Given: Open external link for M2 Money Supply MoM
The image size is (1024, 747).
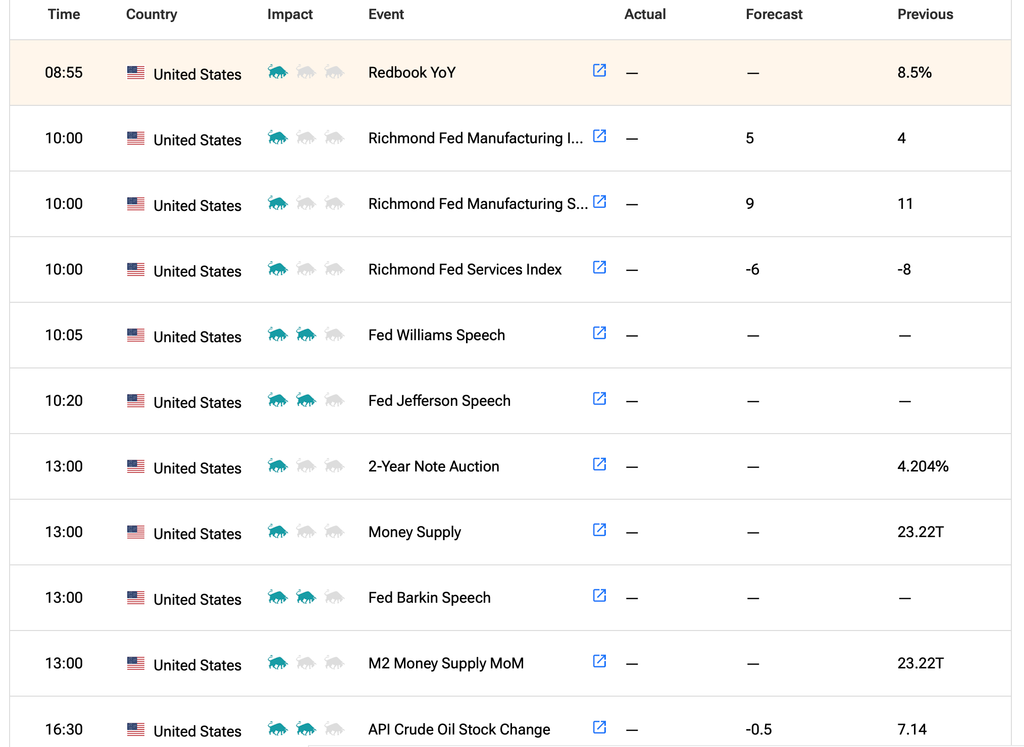Looking at the screenshot, I should point(600,661).
